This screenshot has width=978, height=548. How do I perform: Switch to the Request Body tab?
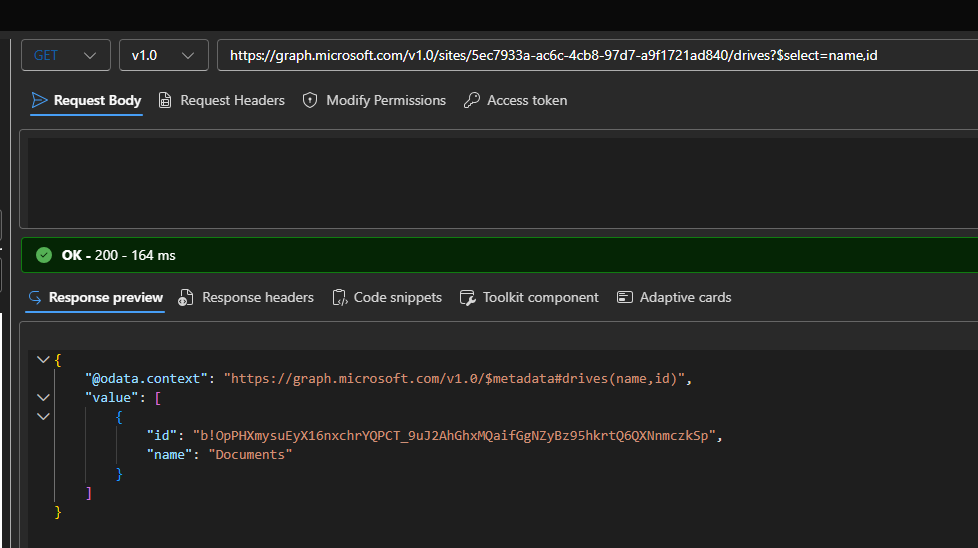coord(86,100)
